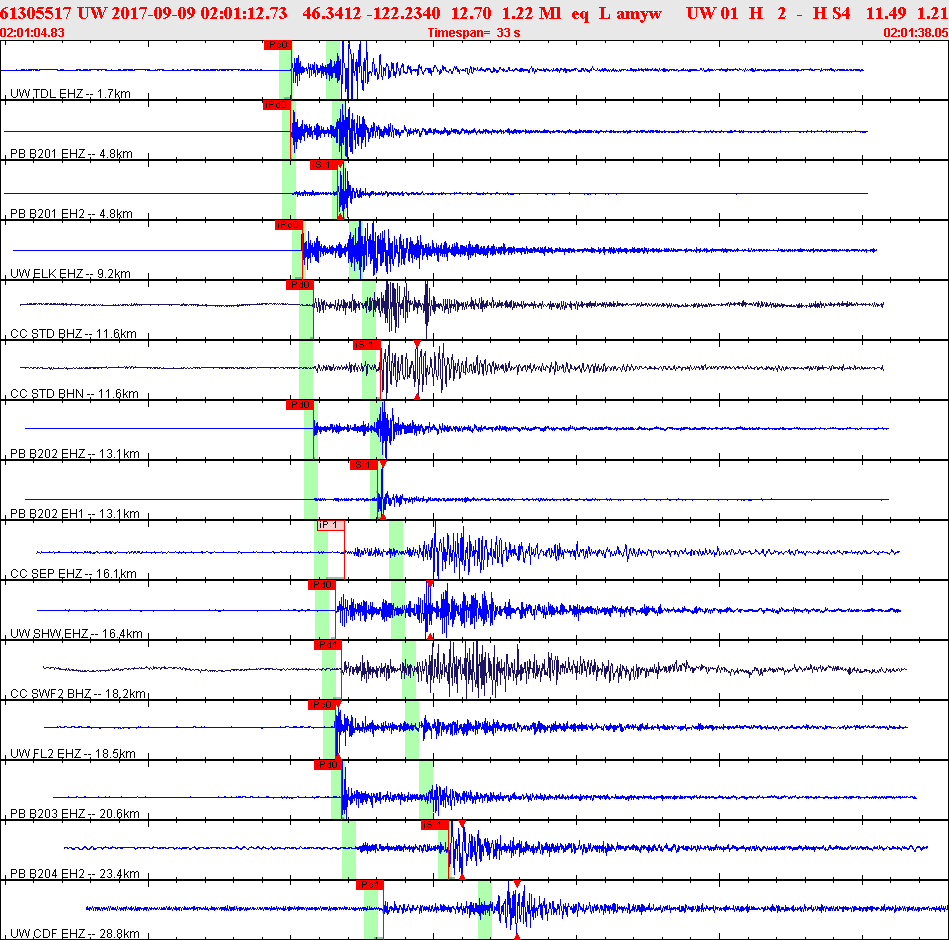Click the red amplitude triangle above UW CDF waveform
The image size is (949, 940).
point(517,884)
